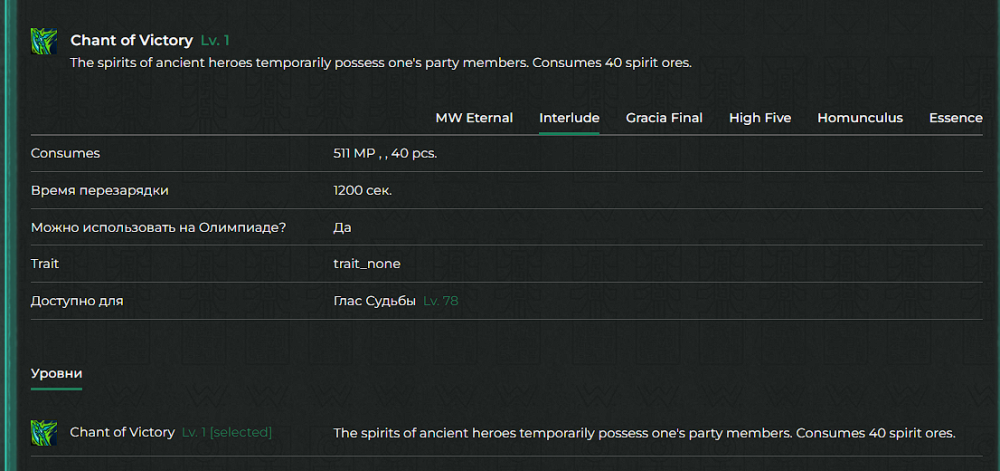Click the 511 MP consumes value
This screenshot has height=471, width=1000.
(x=385, y=154)
